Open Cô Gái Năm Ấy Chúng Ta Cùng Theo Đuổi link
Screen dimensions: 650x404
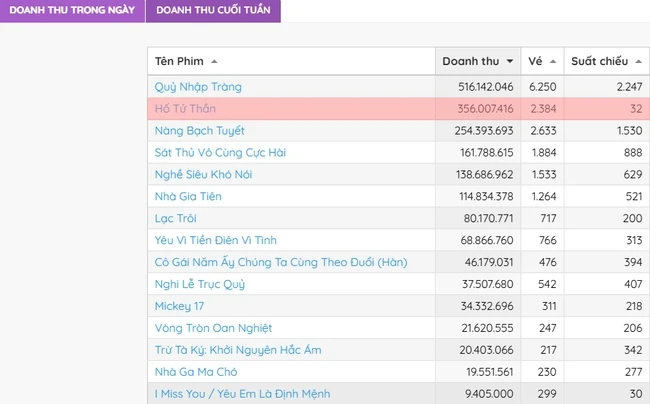(x=281, y=262)
